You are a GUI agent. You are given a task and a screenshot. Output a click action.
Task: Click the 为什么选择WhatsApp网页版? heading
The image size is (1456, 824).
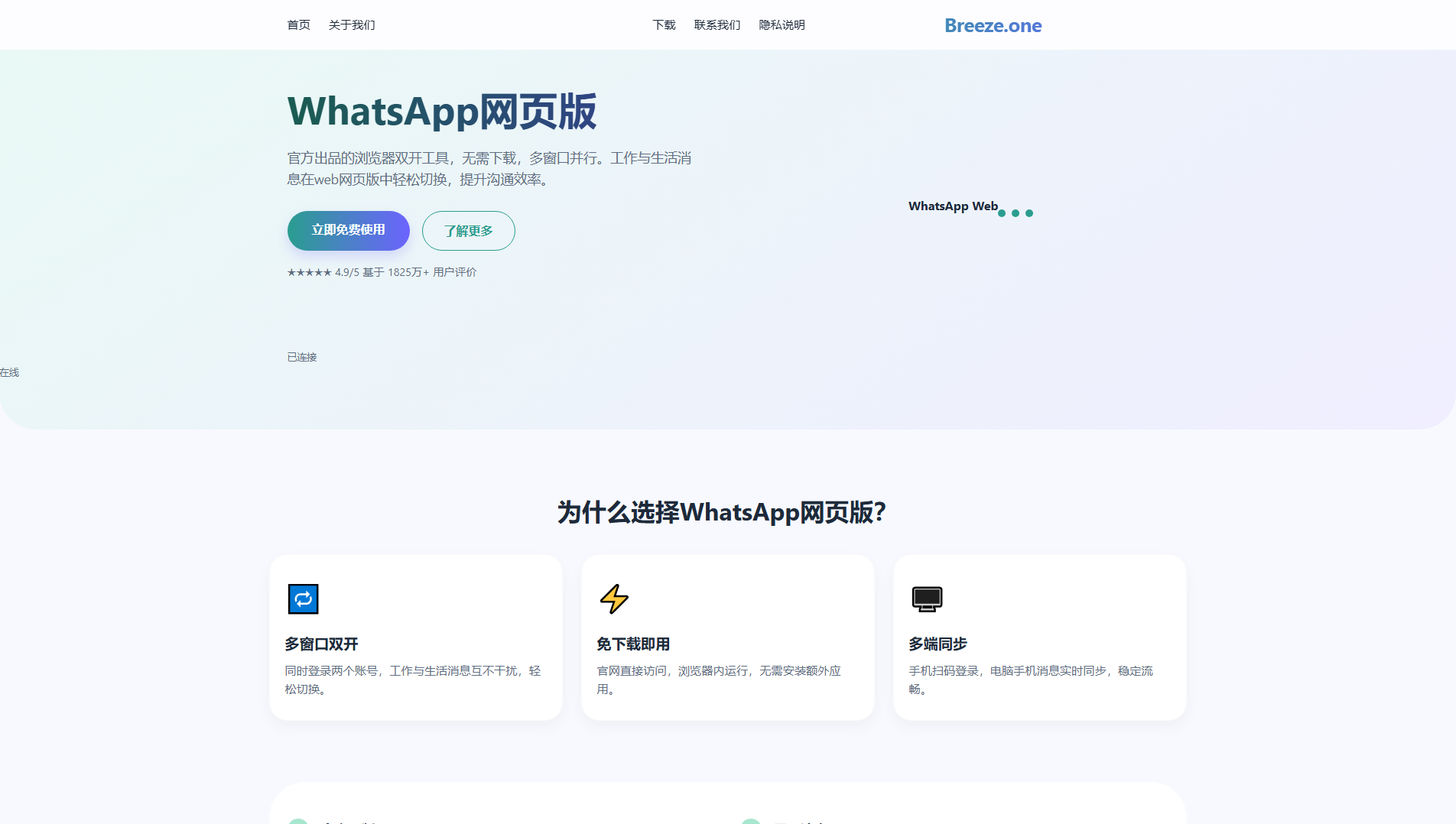[x=722, y=512]
